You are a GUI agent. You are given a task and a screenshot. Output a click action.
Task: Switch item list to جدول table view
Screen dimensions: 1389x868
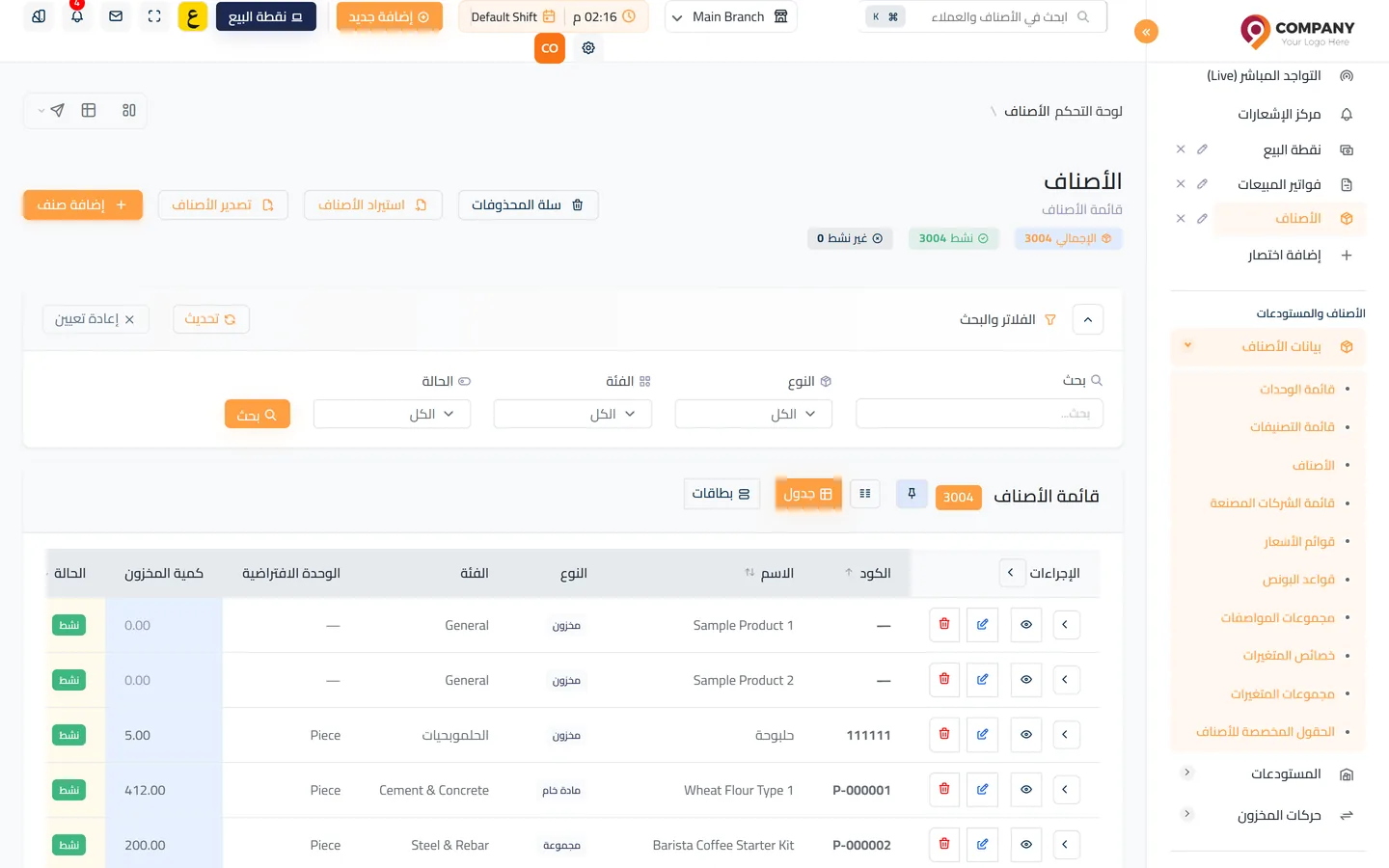808,494
